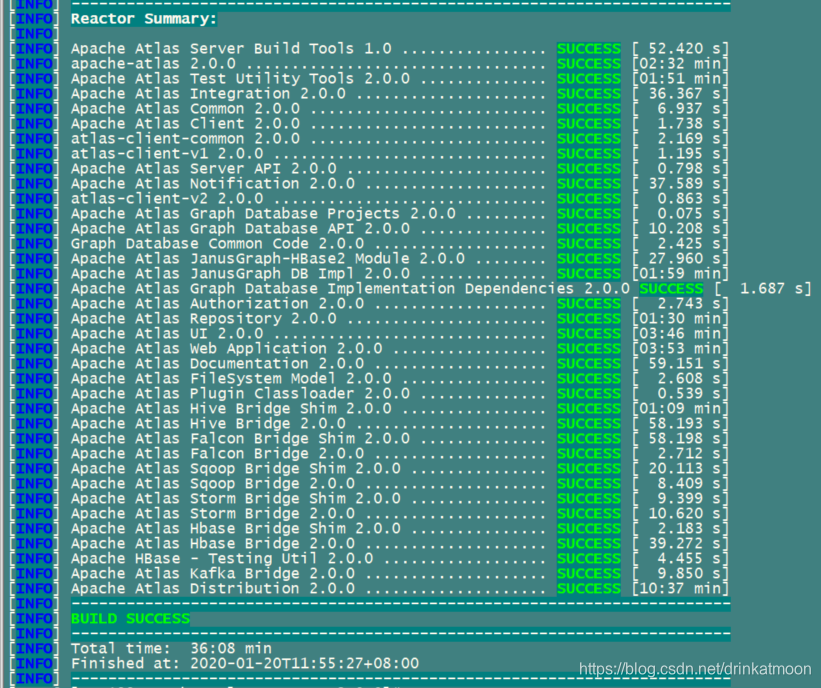Viewport: 821px width, 688px height.
Task: Click 'Apache Atlas UI 2.0.0' line
Action: [x=167, y=334]
